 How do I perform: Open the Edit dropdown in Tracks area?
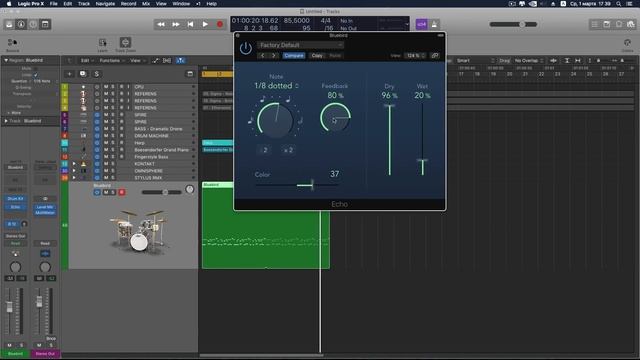(87, 60)
